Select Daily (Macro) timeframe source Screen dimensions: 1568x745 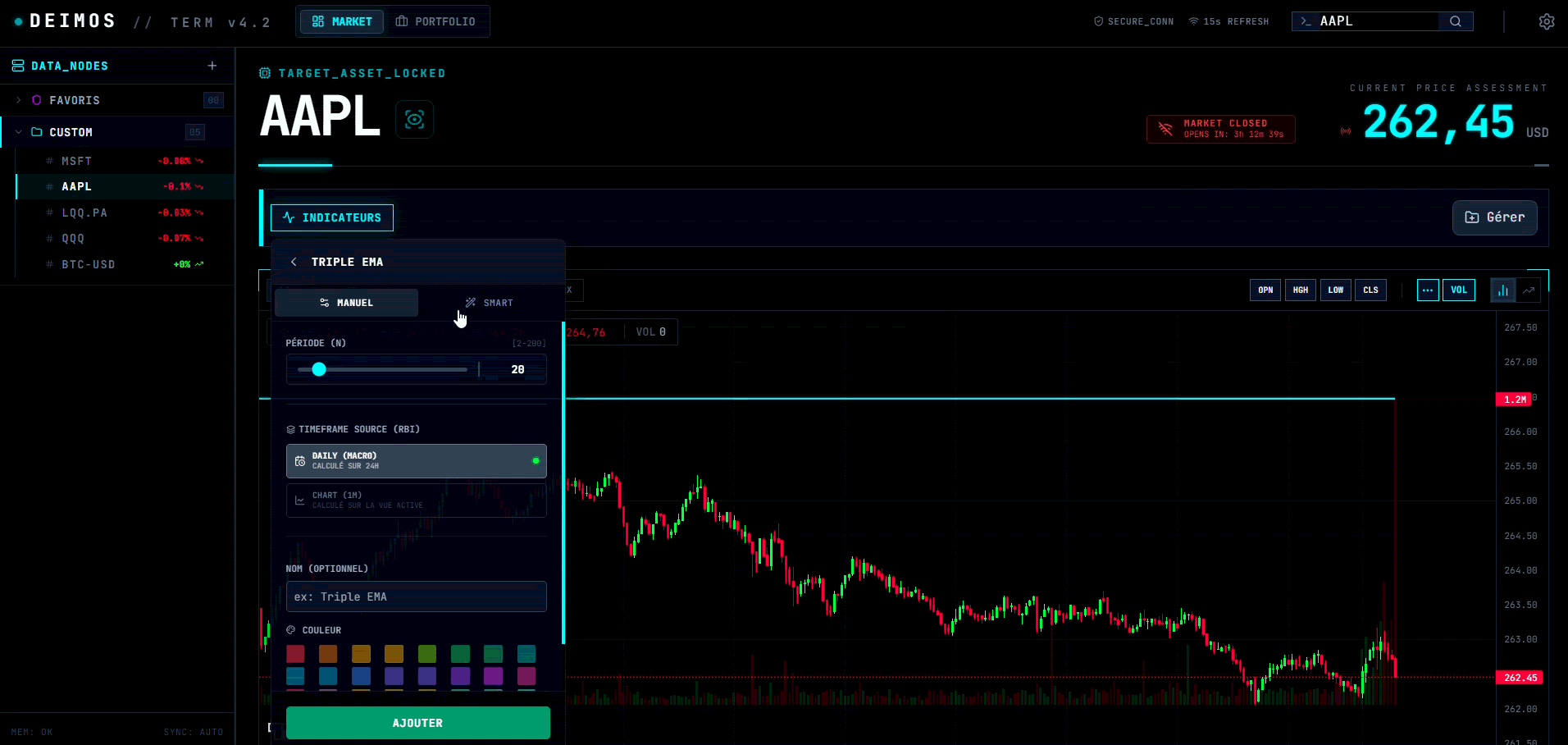[416, 461]
